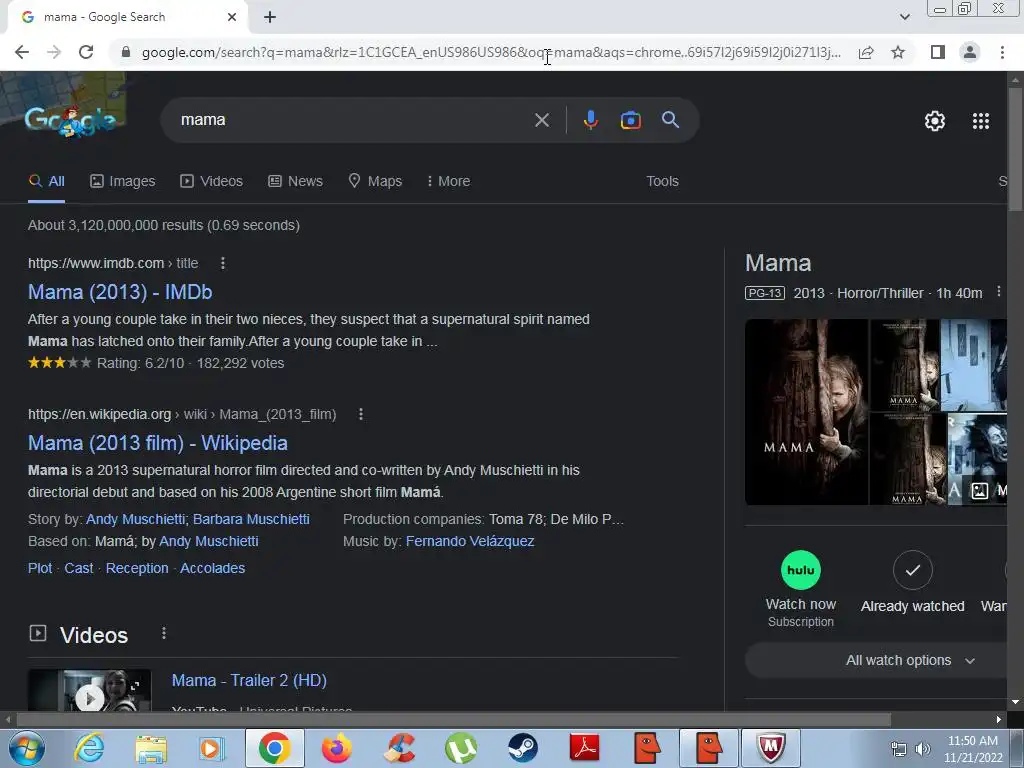Play the Mama trailer video thumbnail
The width and height of the screenshot is (1024, 768).
point(89,691)
